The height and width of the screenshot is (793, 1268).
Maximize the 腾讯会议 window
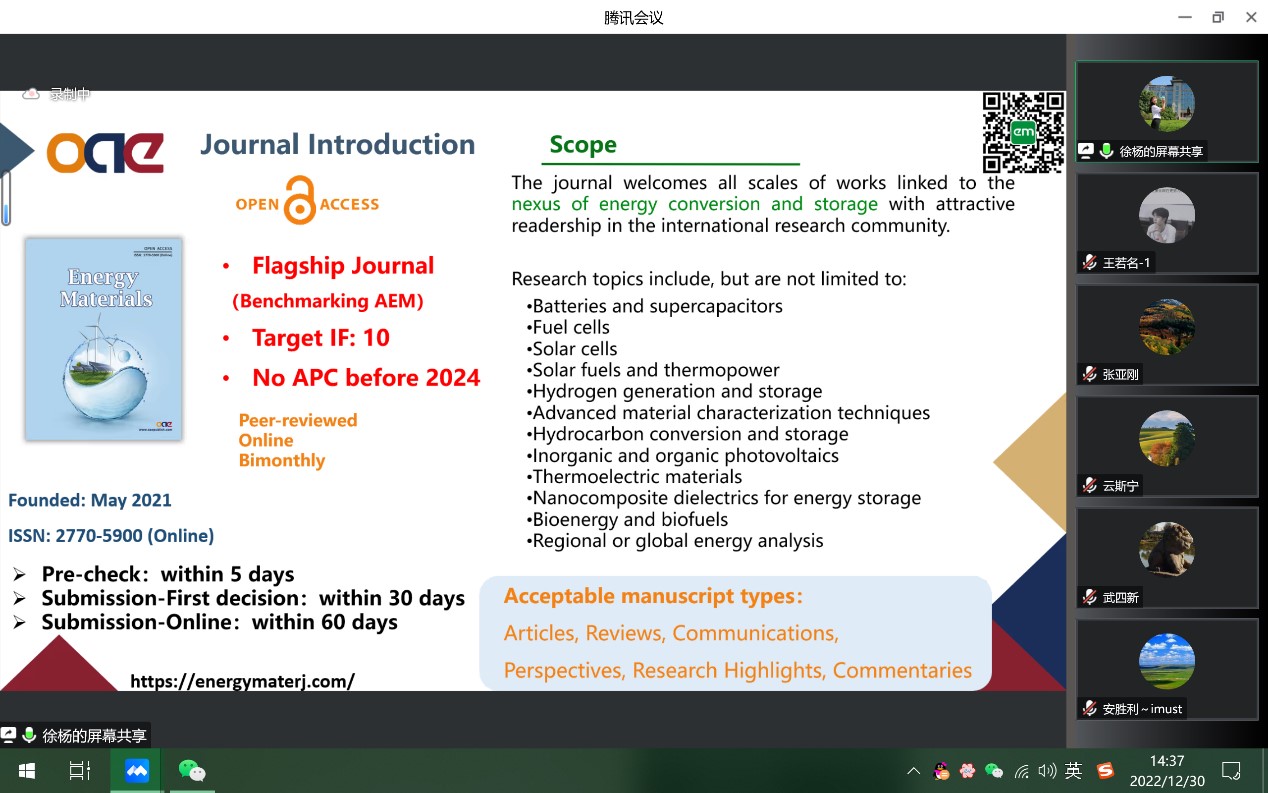[1218, 17]
